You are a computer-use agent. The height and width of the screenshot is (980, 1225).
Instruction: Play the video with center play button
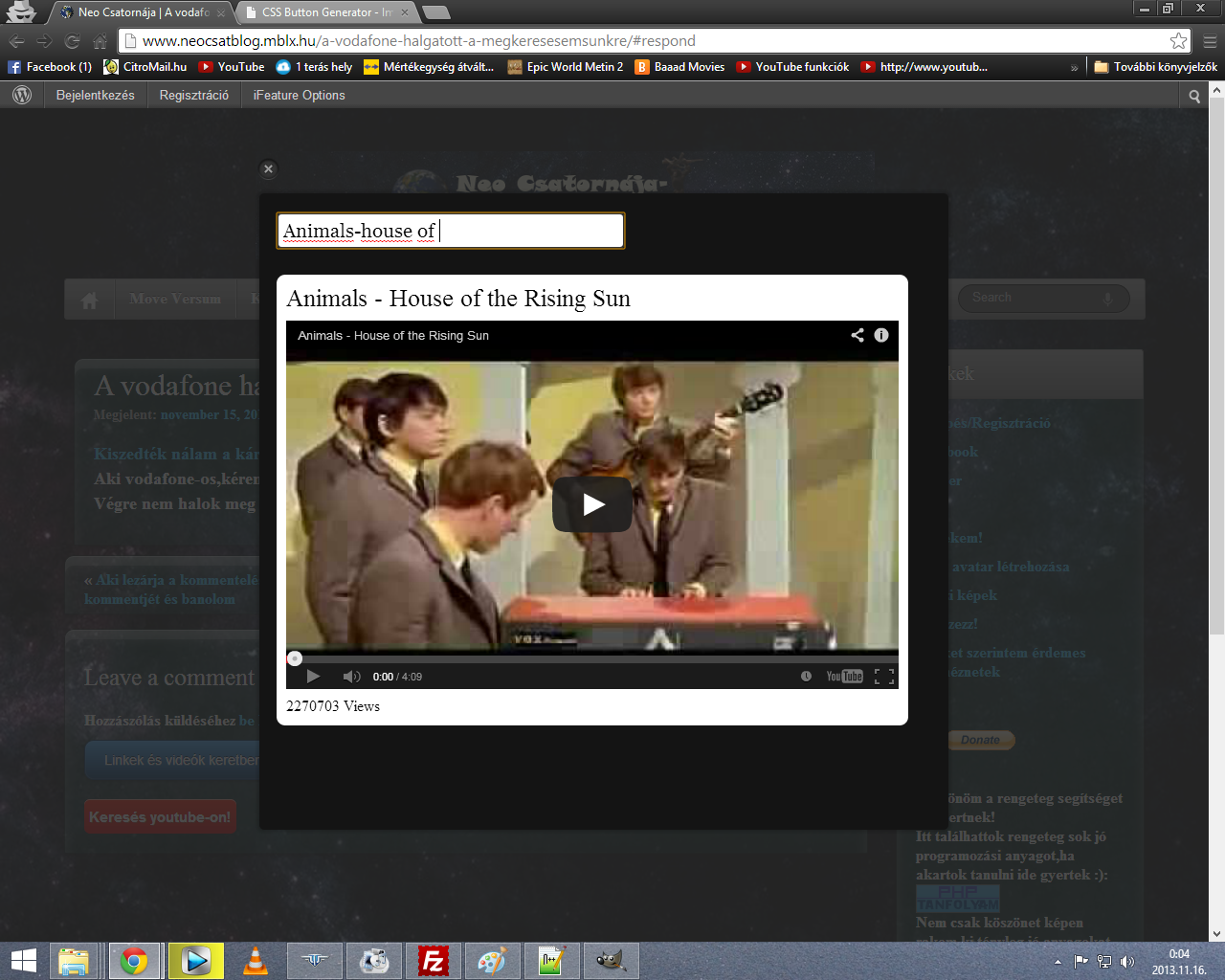coord(592,504)
